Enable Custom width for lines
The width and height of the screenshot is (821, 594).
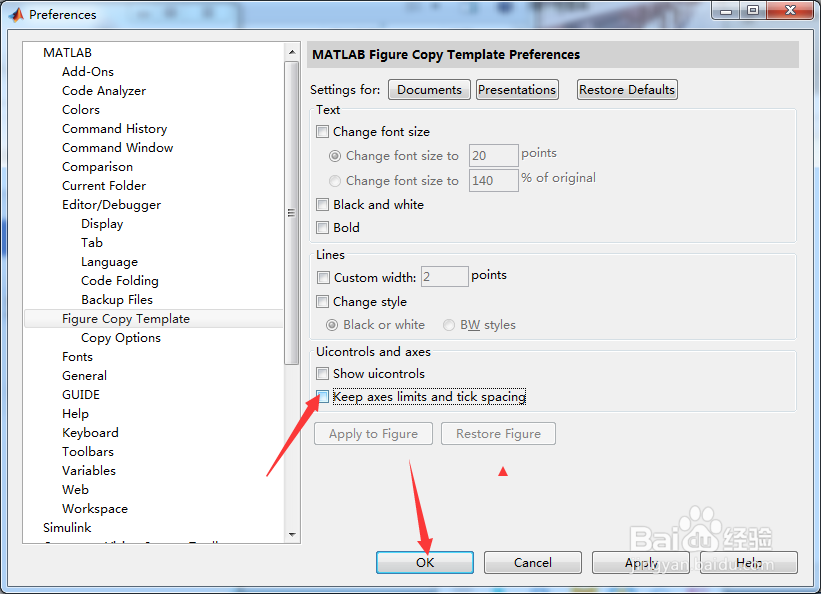point(324,277)
